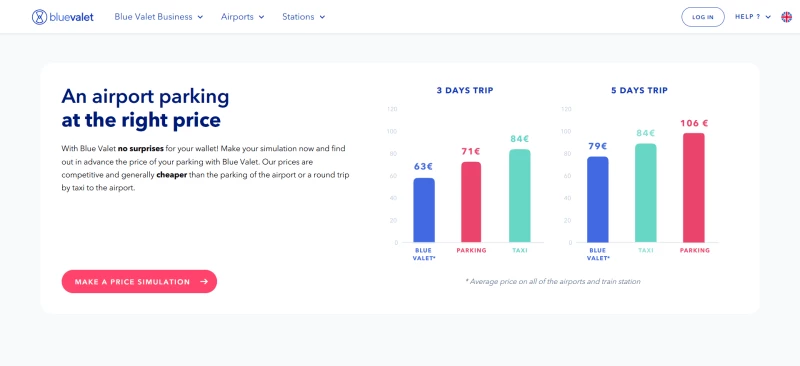Start a price simulation via the pink button

(139, 281)
